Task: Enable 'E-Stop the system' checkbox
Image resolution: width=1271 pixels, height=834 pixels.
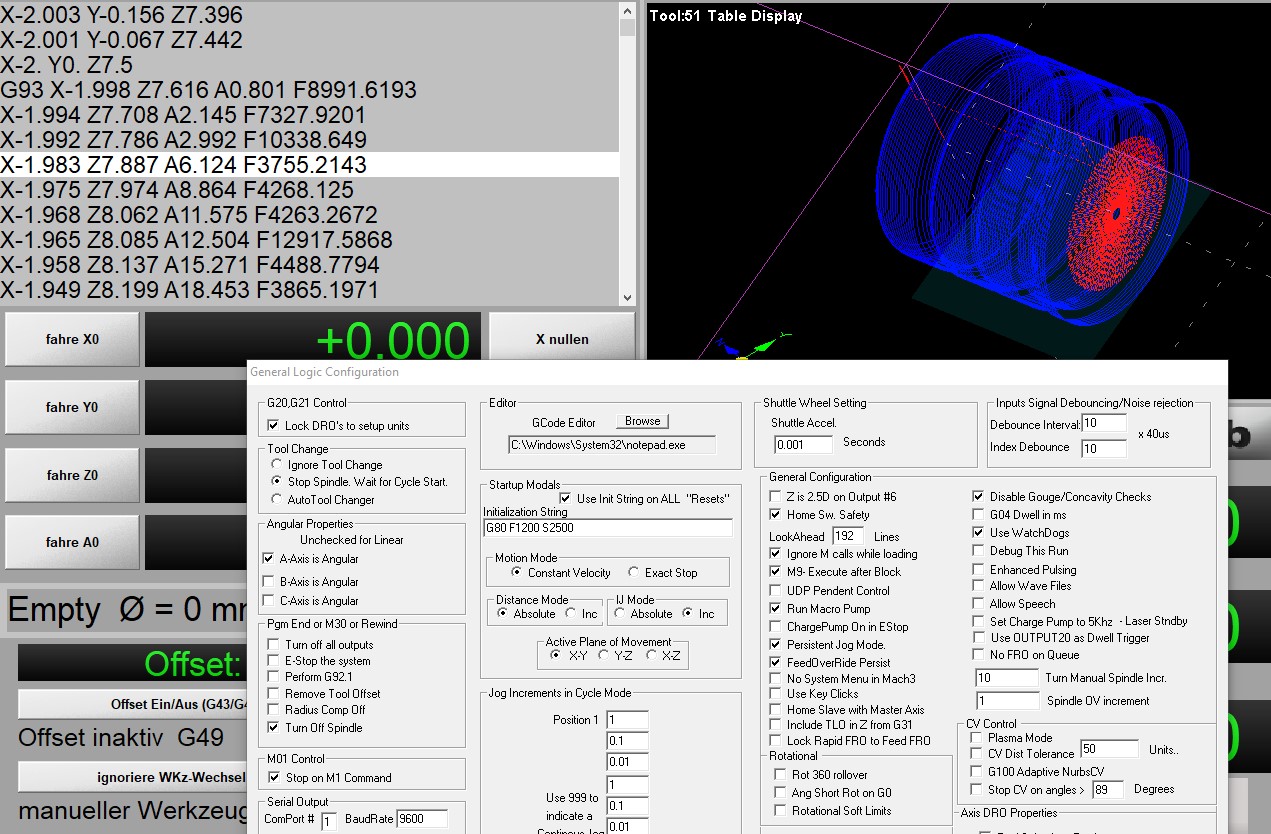Action: (274, 661)
